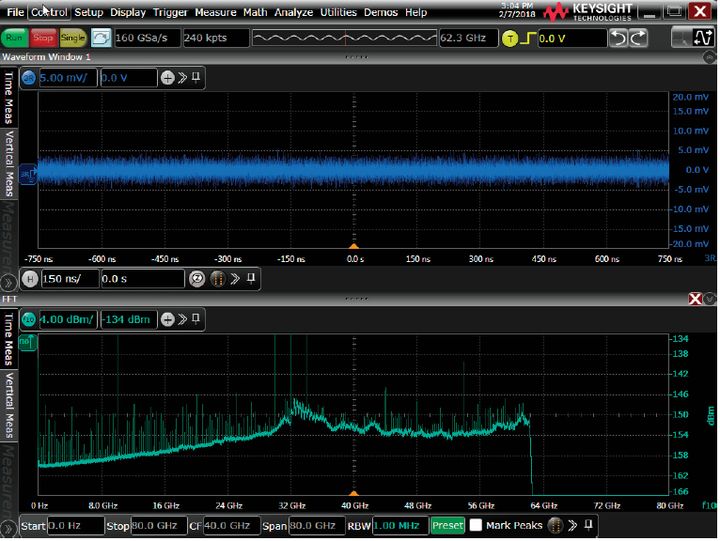Toggle the FFT function f10 button
Viewport: 720px width, 541px height.
coord(29,320)
